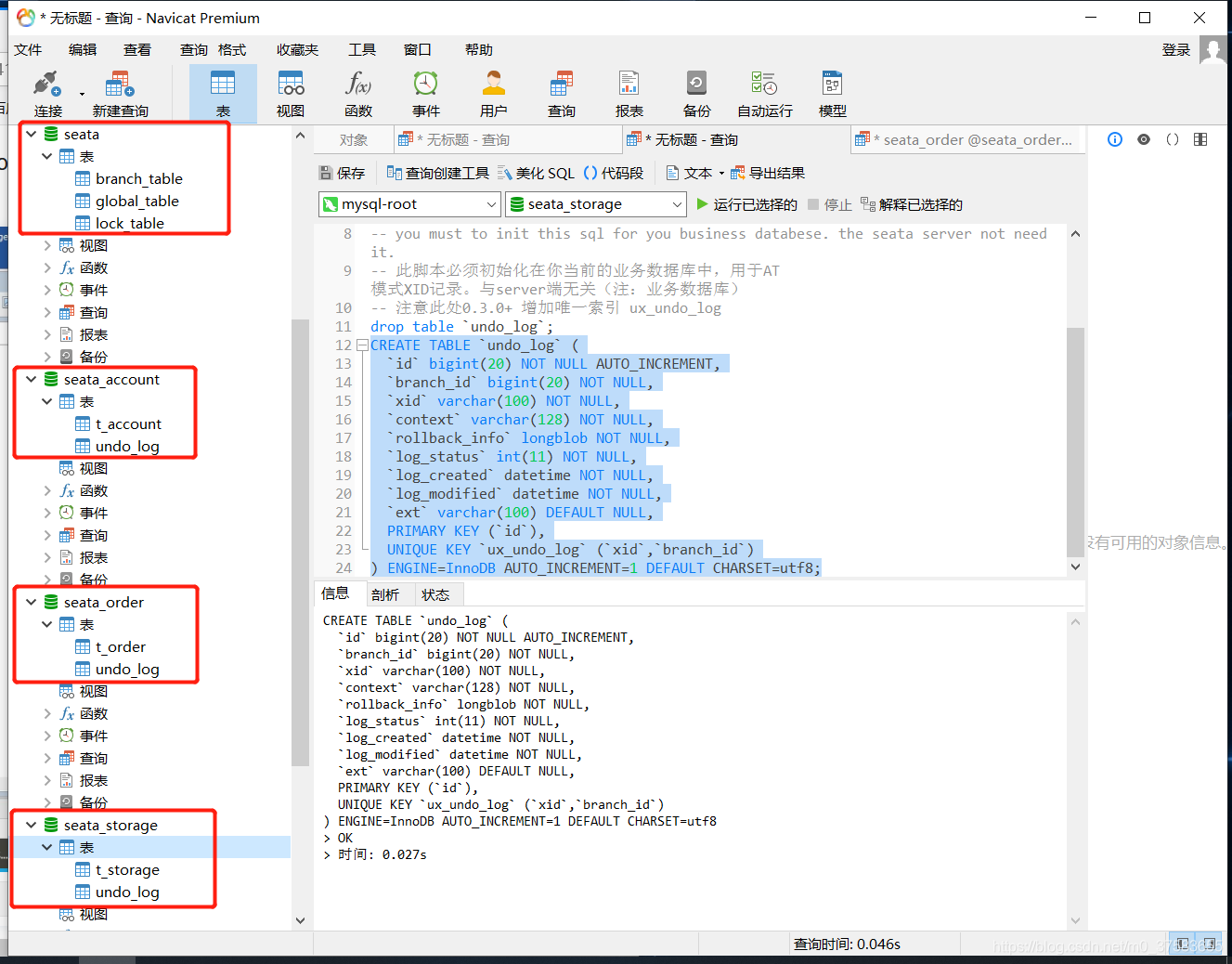This screenshot has width=1232, height=964.
Task: Open the Text (文本) dropdown
Action: click(695, 173)
